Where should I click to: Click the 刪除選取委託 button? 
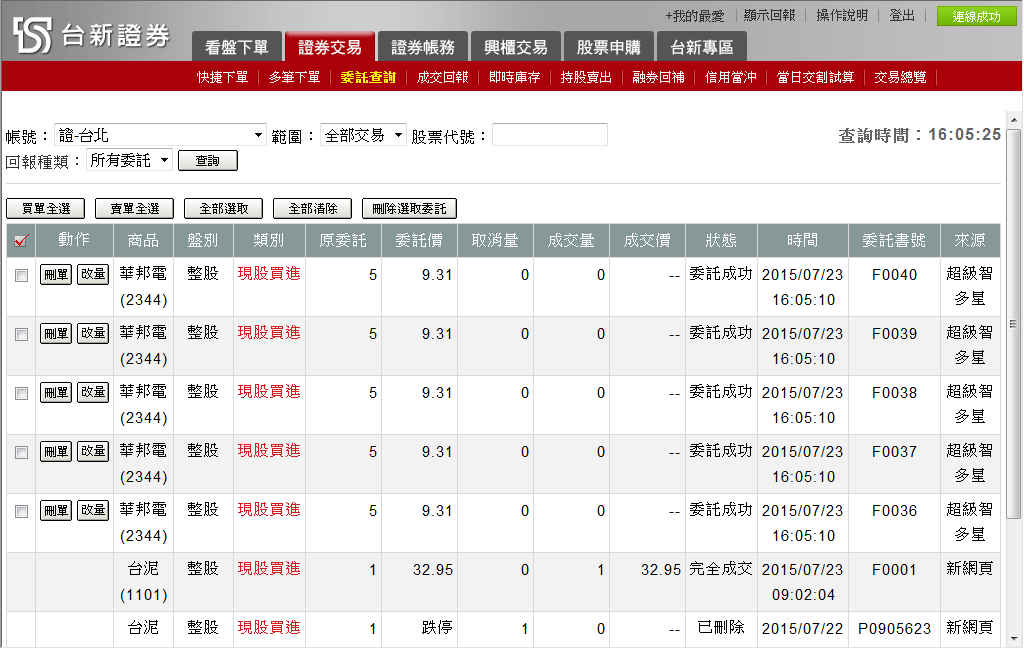(x=410, y=209)
